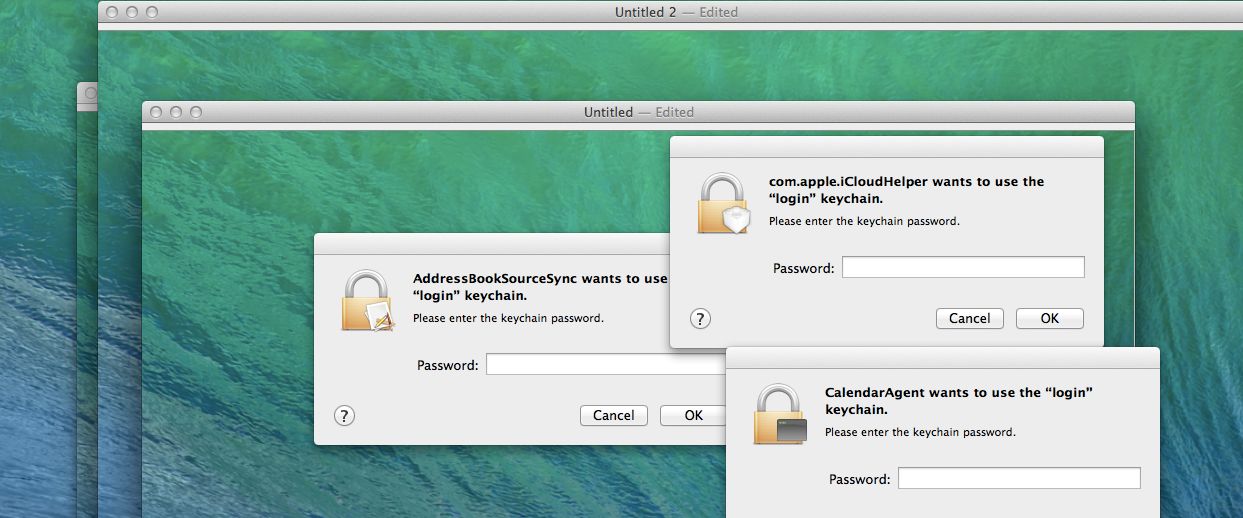Cancel the iCloudHelper keychain prompt
The width and height of the screenshot is (1243, 518).
pyautogui.click(x=969, y=319)
